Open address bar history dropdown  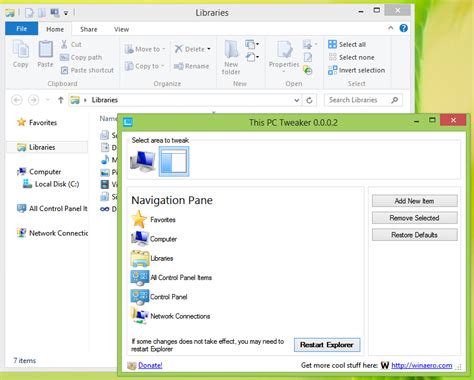[x=296, y=100]
